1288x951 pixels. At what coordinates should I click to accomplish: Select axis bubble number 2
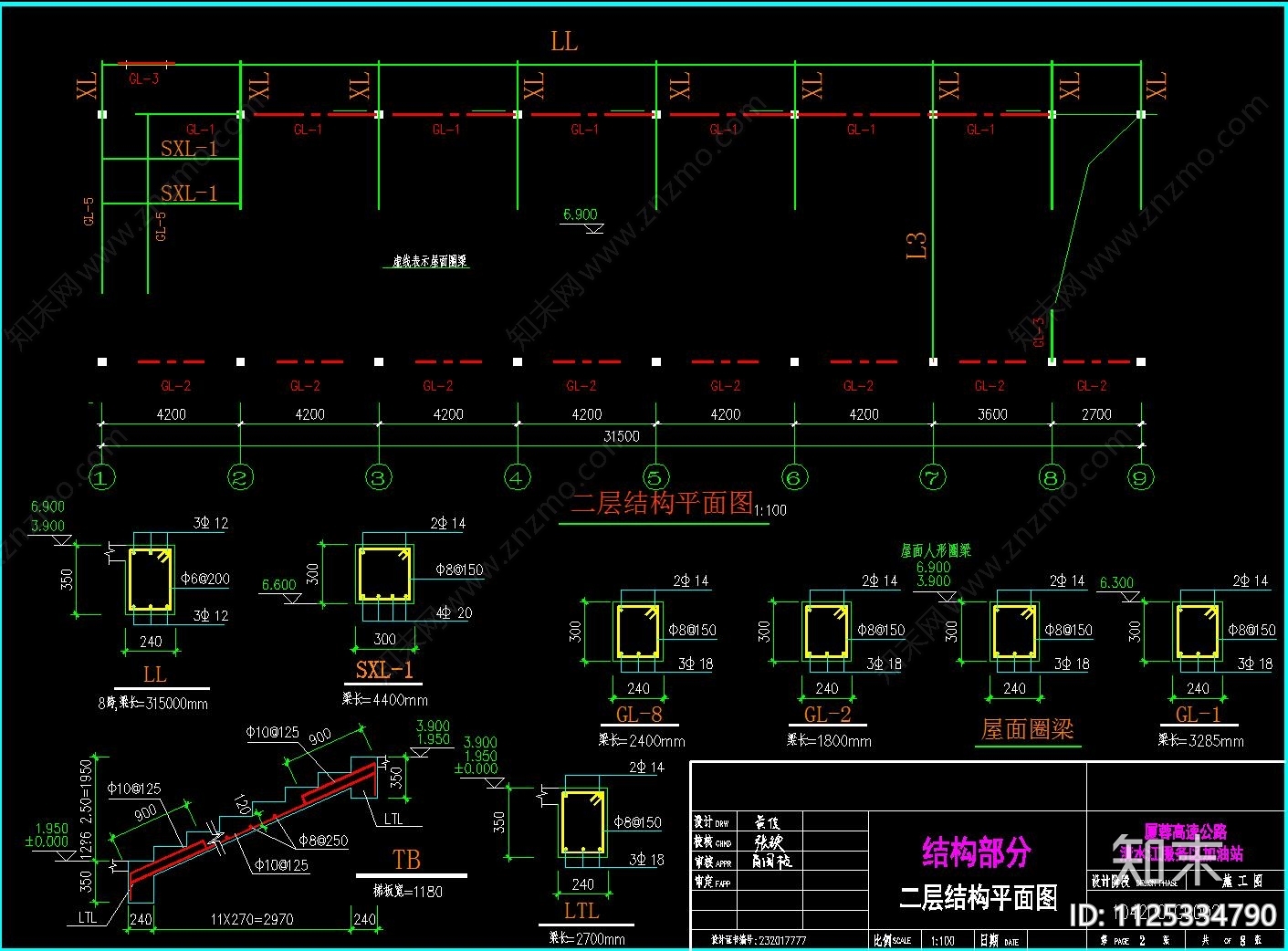tap(241, 477)
